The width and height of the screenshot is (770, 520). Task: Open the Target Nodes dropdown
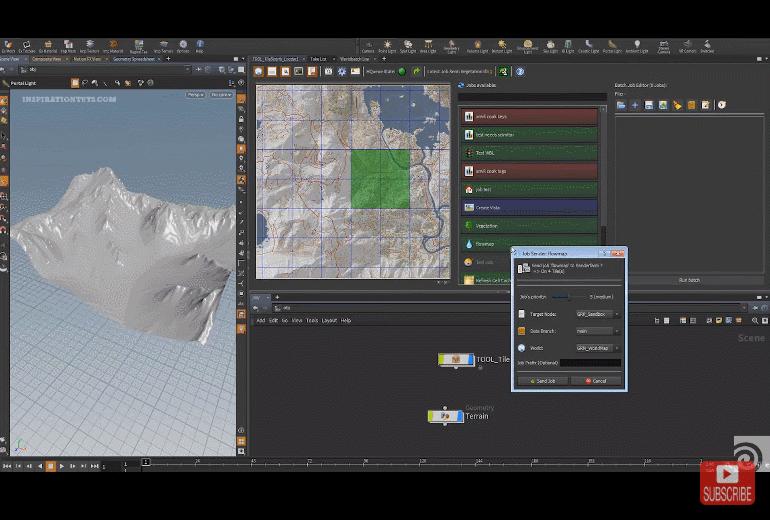pyautogui.click(x=597, y=314)
